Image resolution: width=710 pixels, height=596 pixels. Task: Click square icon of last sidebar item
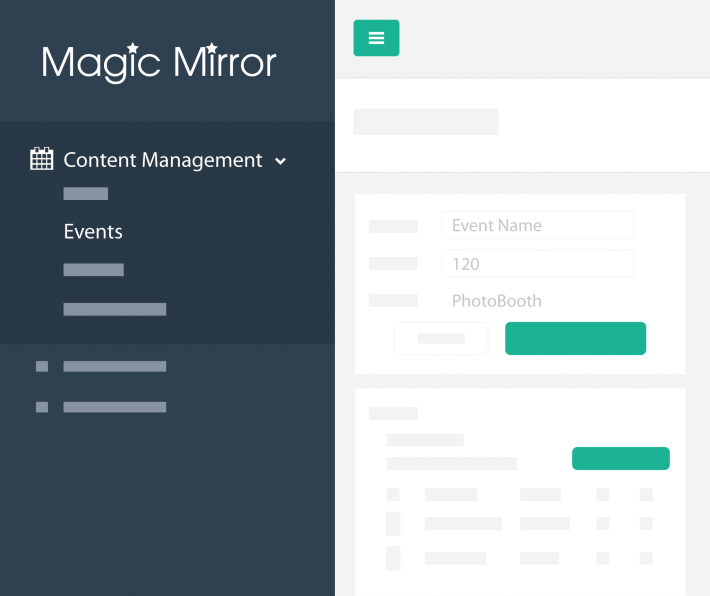pos(42,407)
